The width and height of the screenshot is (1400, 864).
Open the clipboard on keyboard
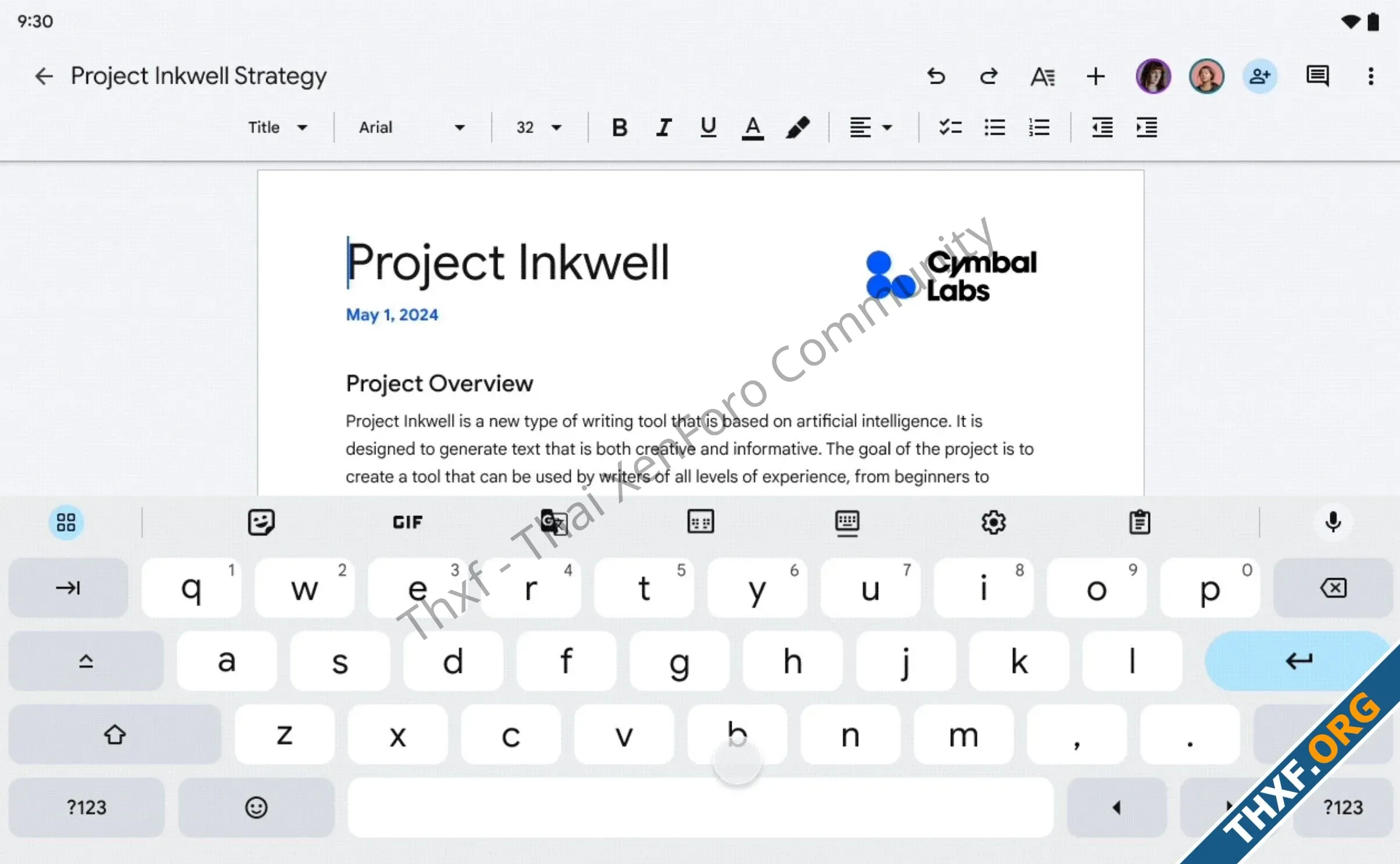(1140, 522)
